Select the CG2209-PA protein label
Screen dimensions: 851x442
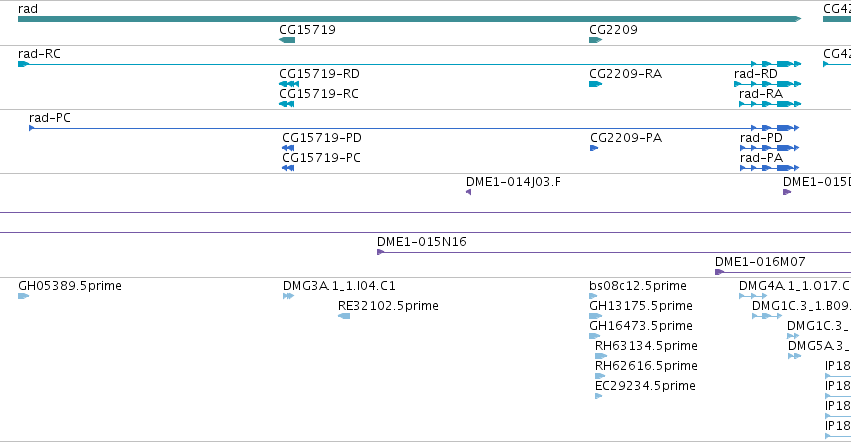(x=626, y=138)
